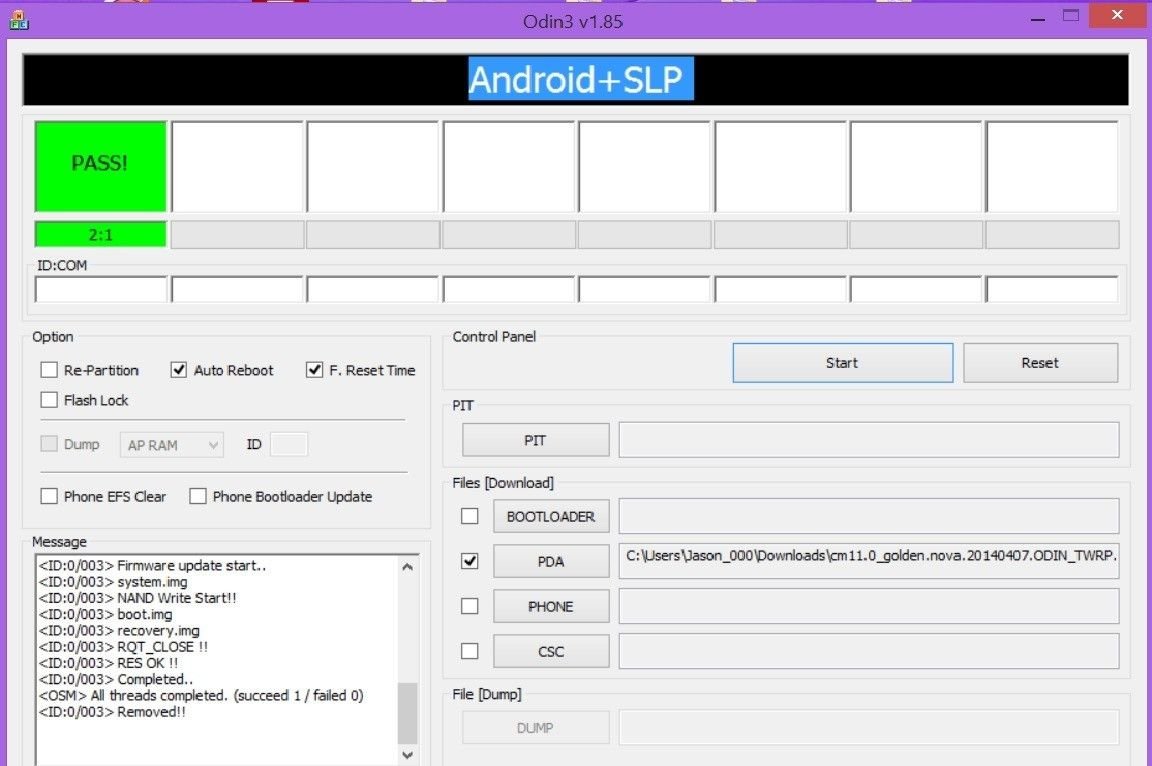Click the BOOTLOADER file button
The height and width of the screenshot is (766, 1152).
pyautogui.click(x=551, y=516)
